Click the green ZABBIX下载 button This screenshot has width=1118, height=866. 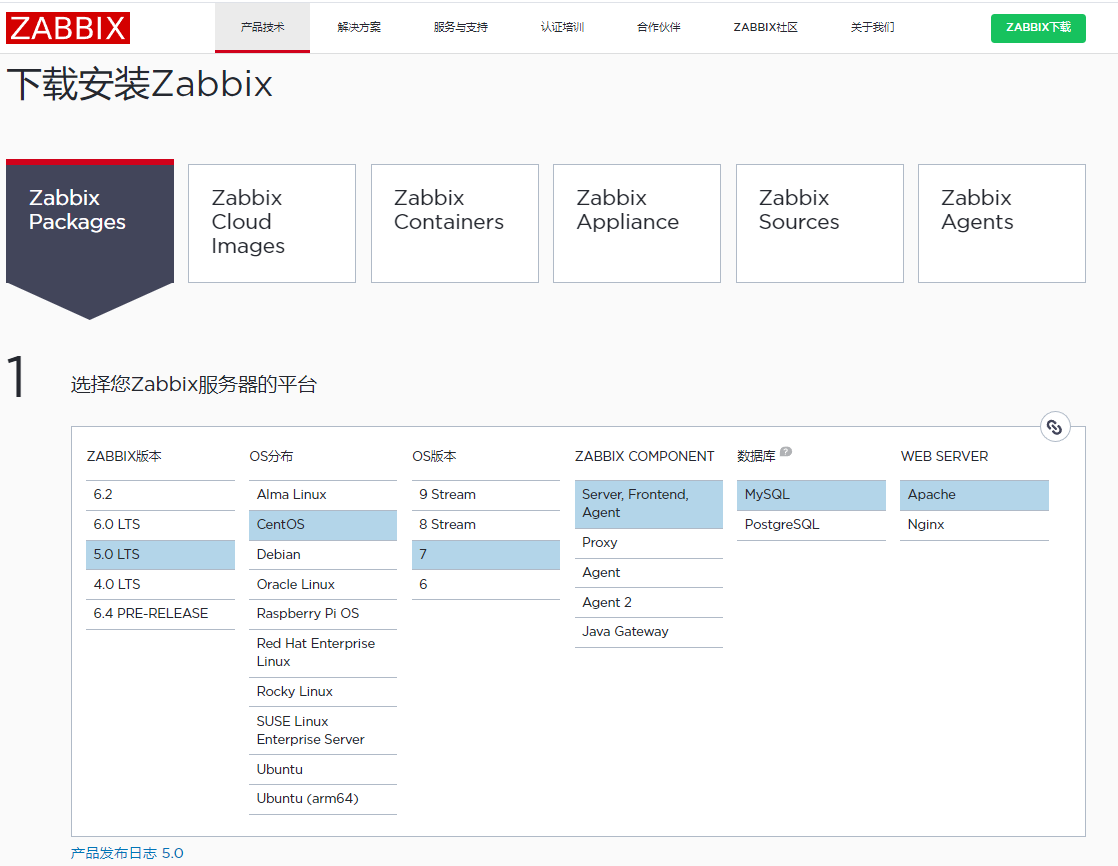coord(1038,28)
